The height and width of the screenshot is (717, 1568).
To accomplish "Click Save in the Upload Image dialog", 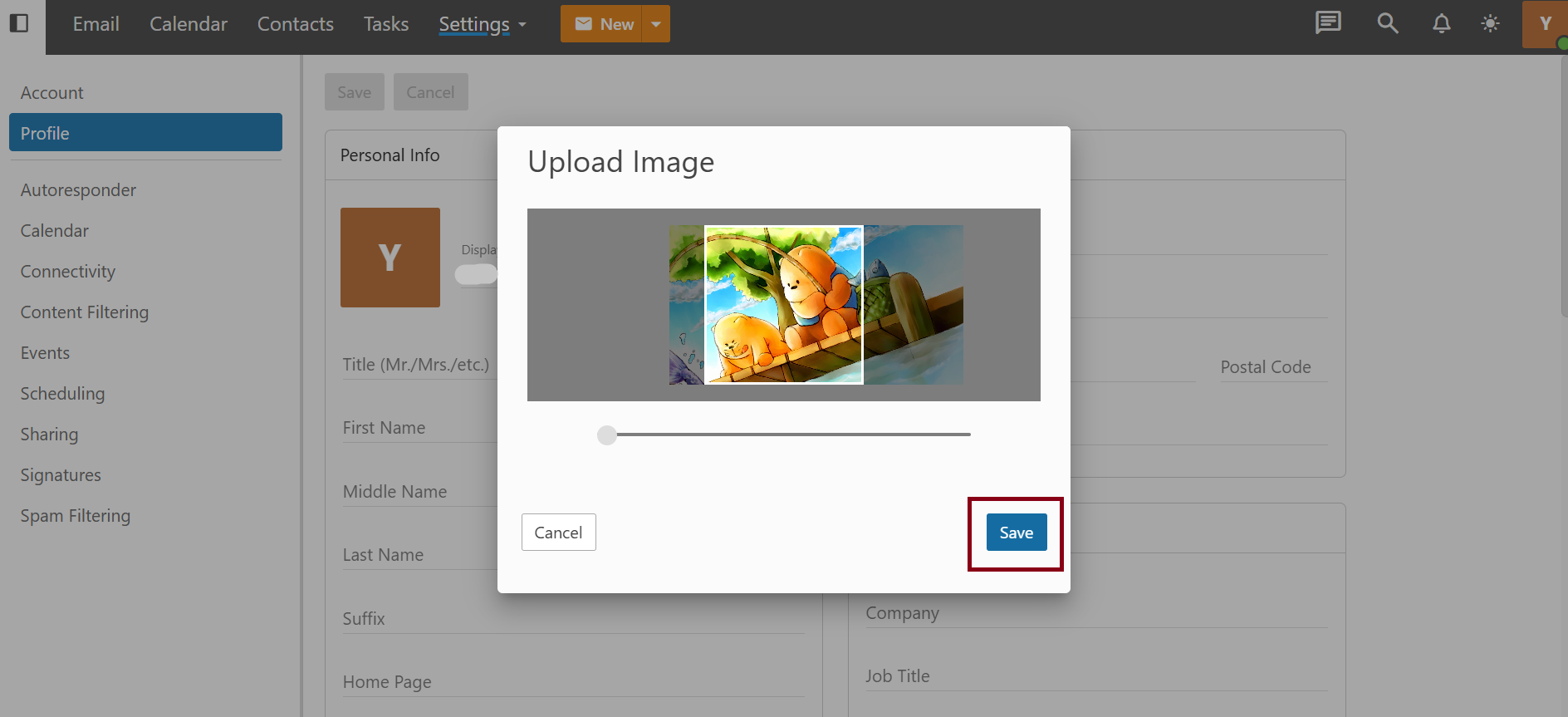I will pyautogui.click(x=1017, y=533).
